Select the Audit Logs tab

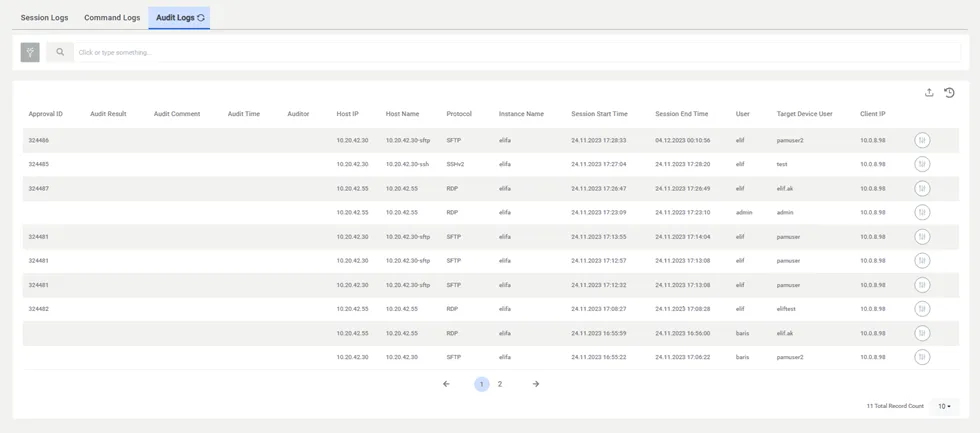[179, 17]
